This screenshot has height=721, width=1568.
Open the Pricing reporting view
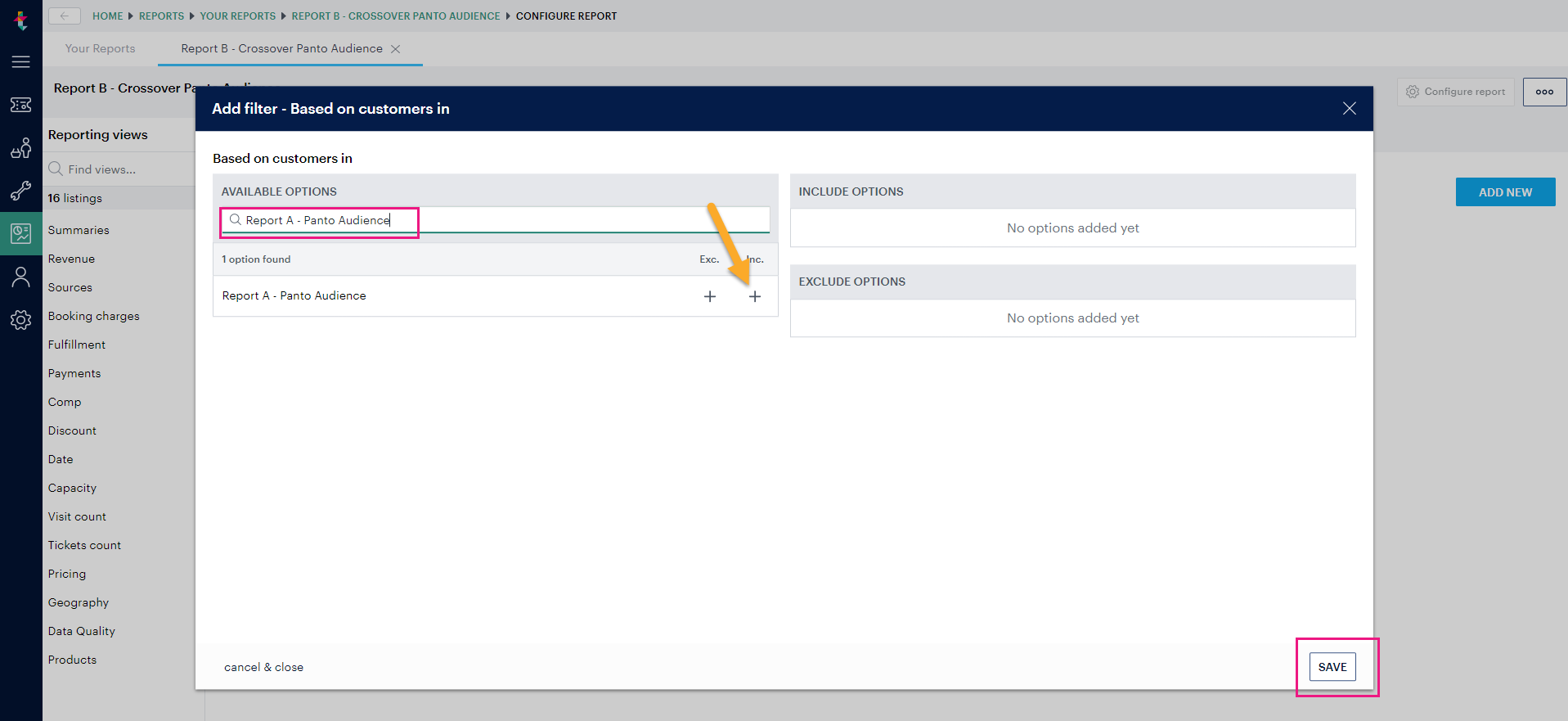tap(66, 574)
